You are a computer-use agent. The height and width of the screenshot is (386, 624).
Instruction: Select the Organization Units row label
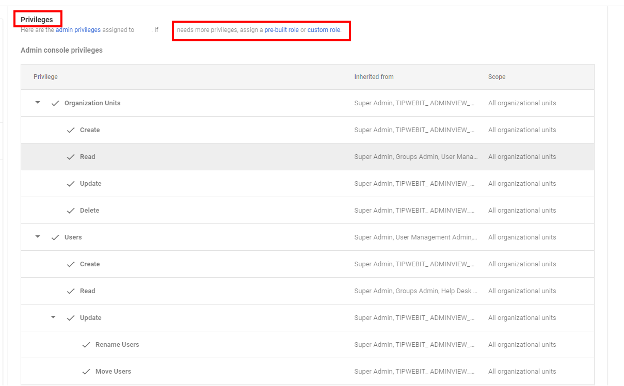pos(92,103)
